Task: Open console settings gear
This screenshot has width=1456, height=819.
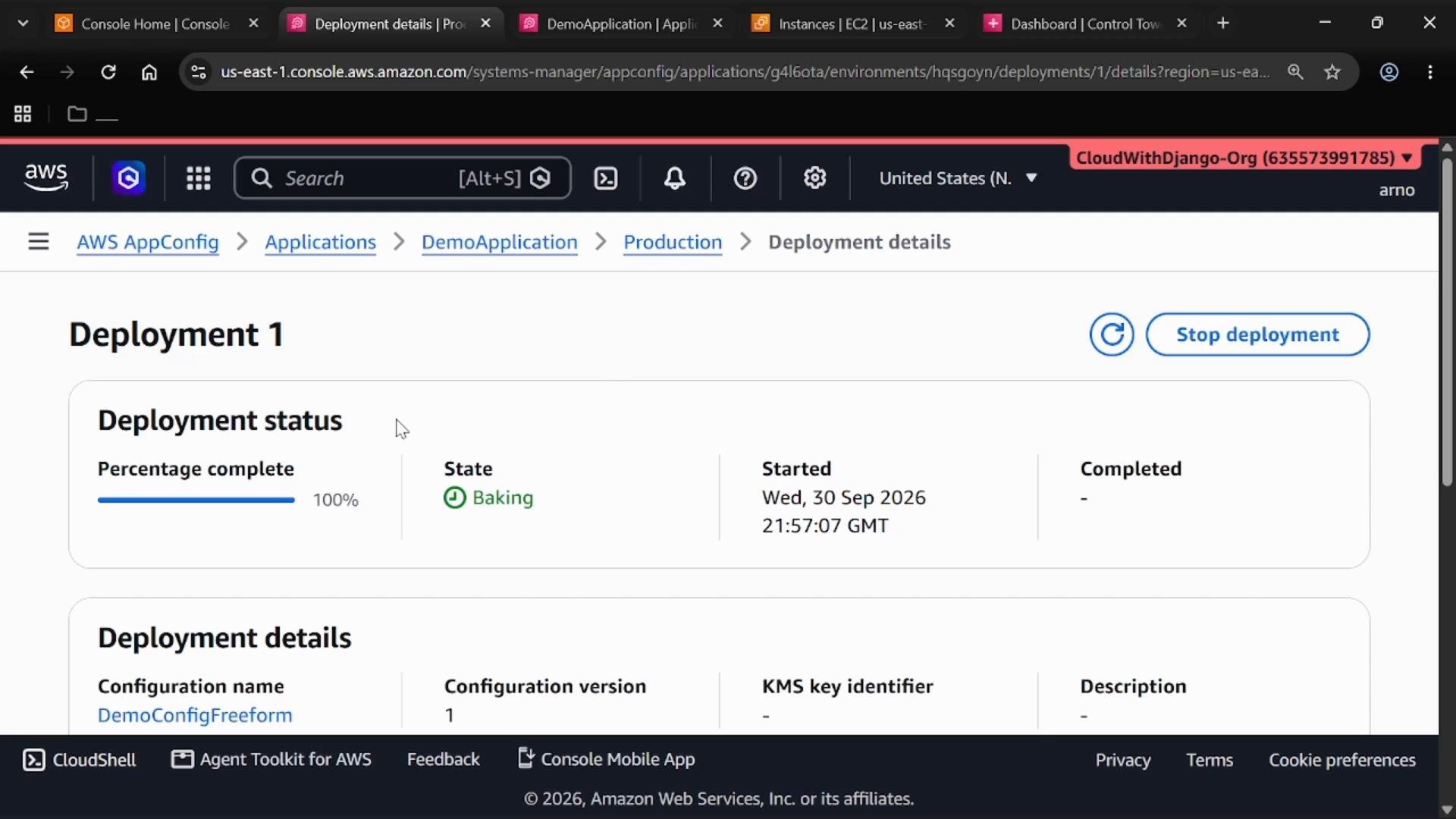Action: [x=815, y=178]
